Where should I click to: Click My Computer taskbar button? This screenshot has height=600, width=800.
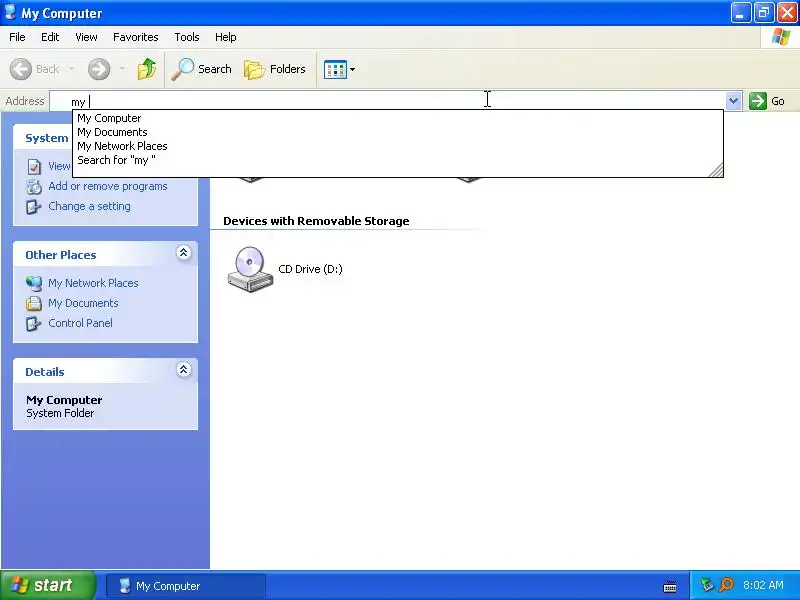pyautogui.click(x=186, y=586)
